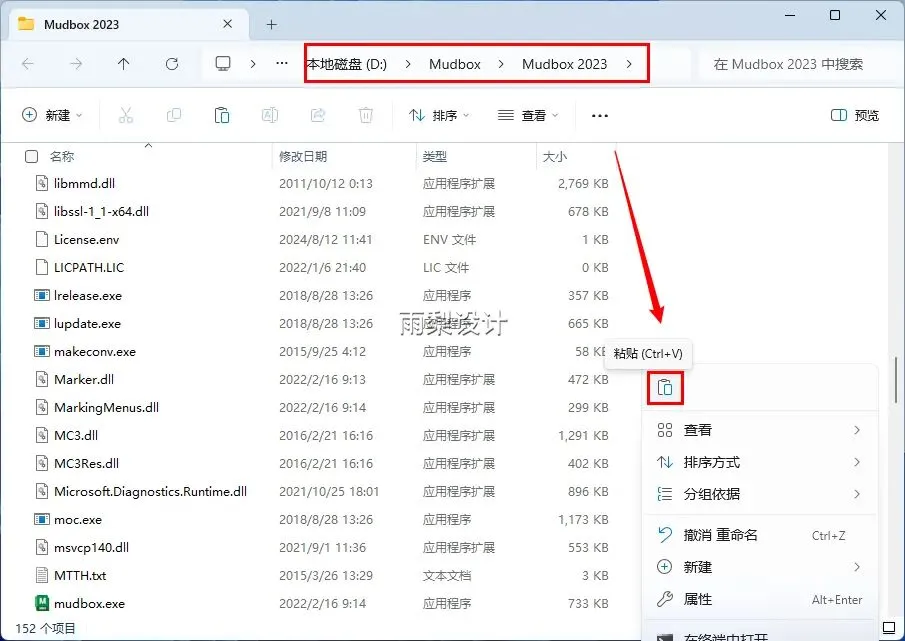Click the Mudbox breadcrumb segment
905x641 pixels.
(455, 64)
